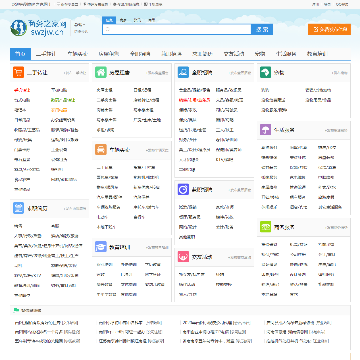
Task: Select the highlighted blue tab above search box
Action: coord(109,20)
